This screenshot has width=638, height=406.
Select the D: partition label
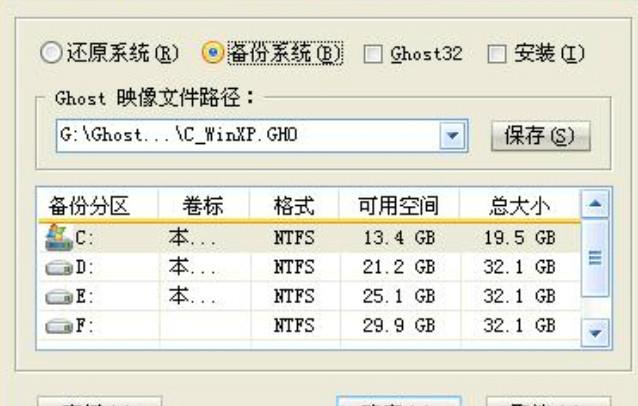tap(85, 267)
